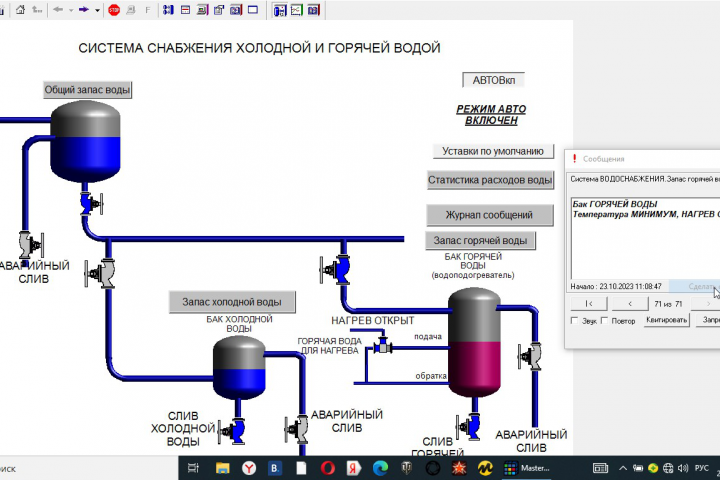
Task: Go to first message with |< button
Action: coord(589,304)
